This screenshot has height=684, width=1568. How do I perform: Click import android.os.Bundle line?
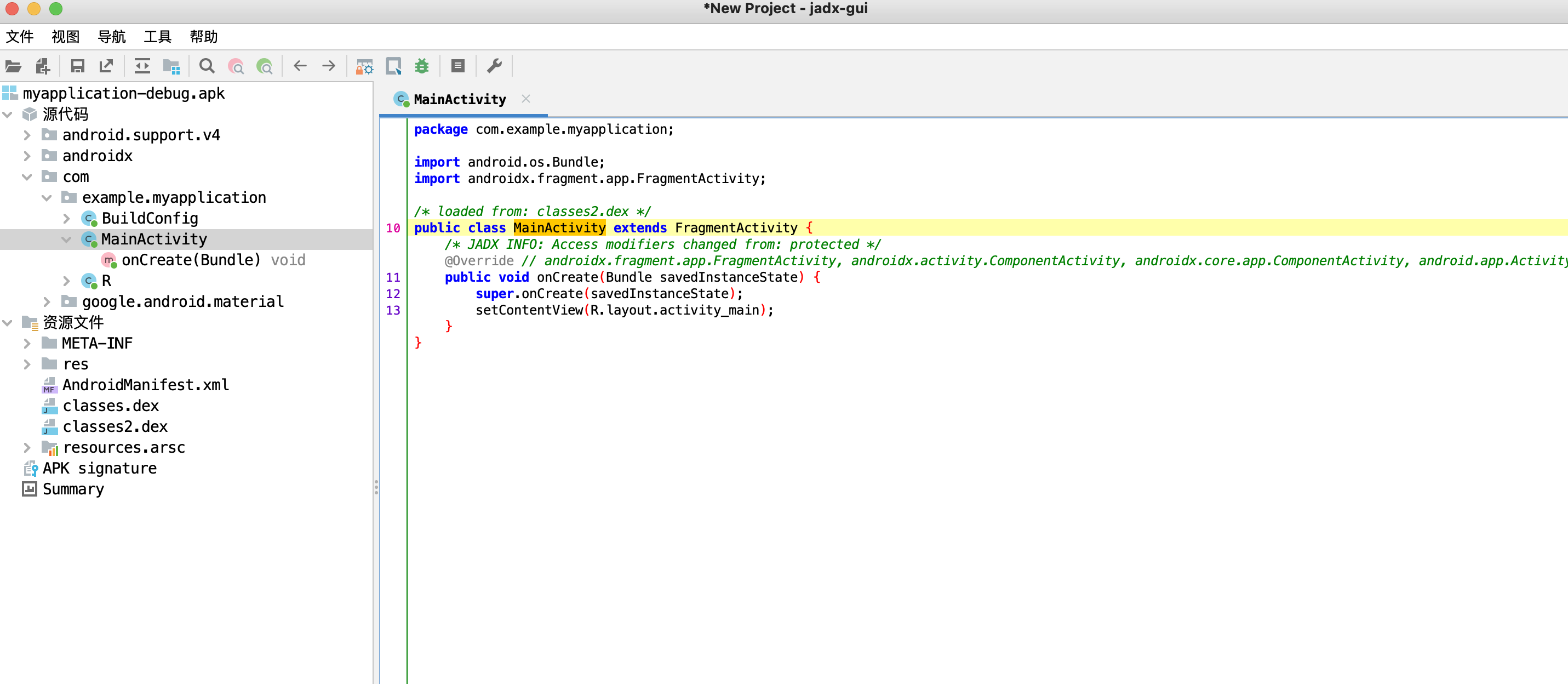tap(510, 162)
